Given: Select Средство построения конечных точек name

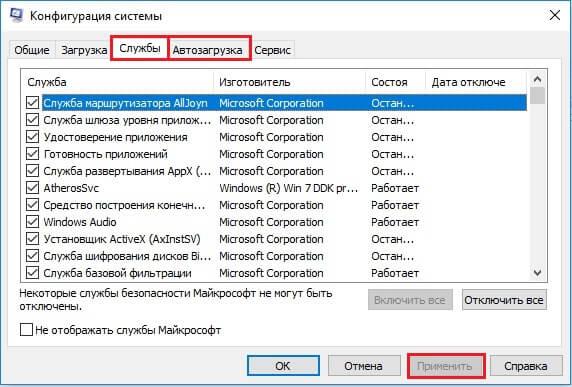Looking at the screenshot, I should [124, 205].
